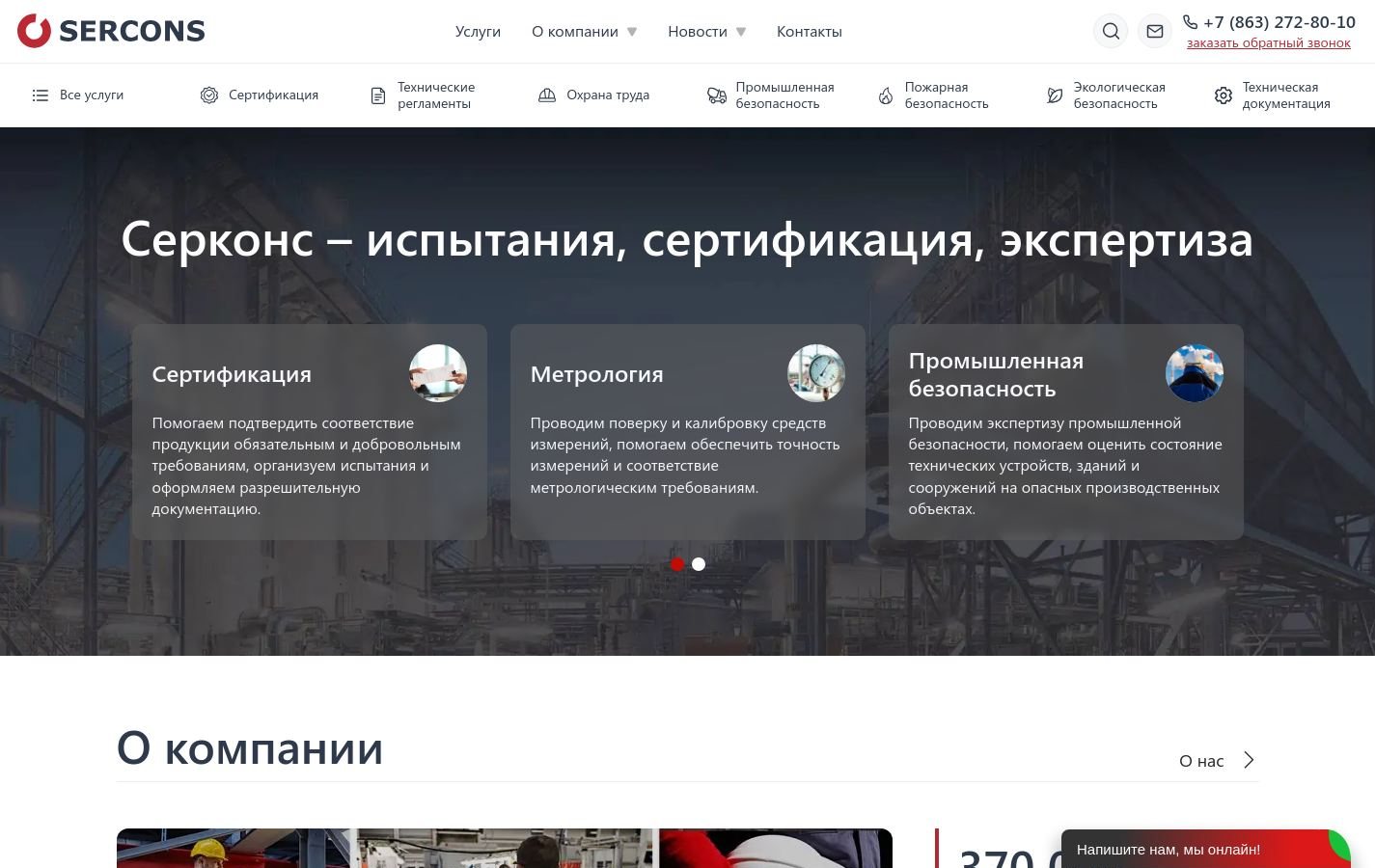Click заказать обратный звонок link
Image resolution: width=1375 pixels, height=868 pixels.
point(1269,43)
